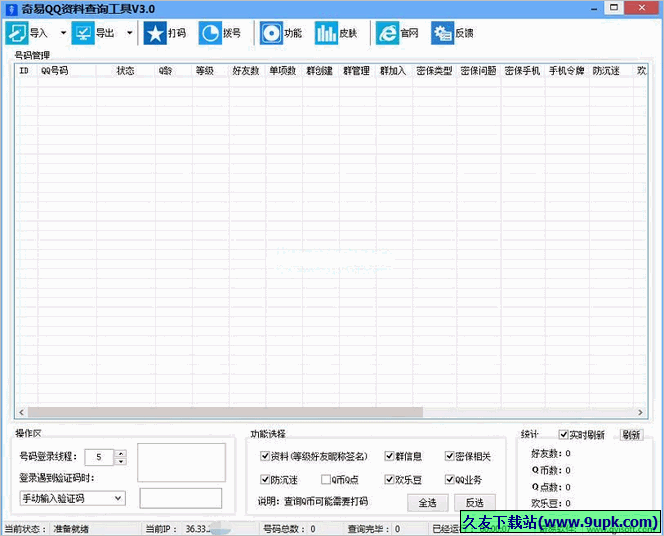This screenshot has width=664, height=536.
Task: Open the 打码 star icon
Action: point(155,33)
